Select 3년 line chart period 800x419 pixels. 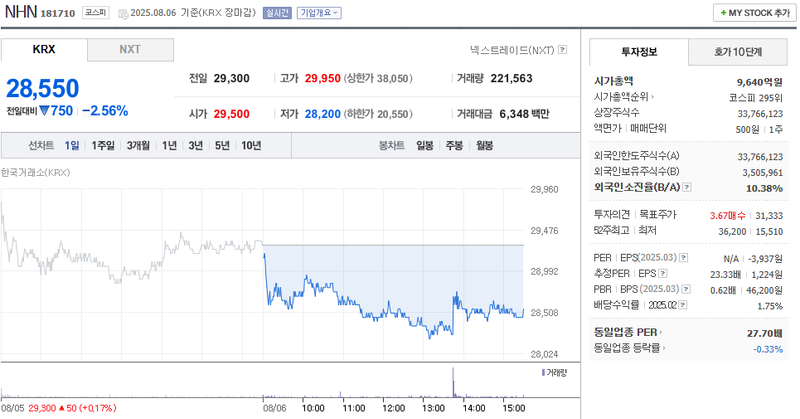point(196,146)
